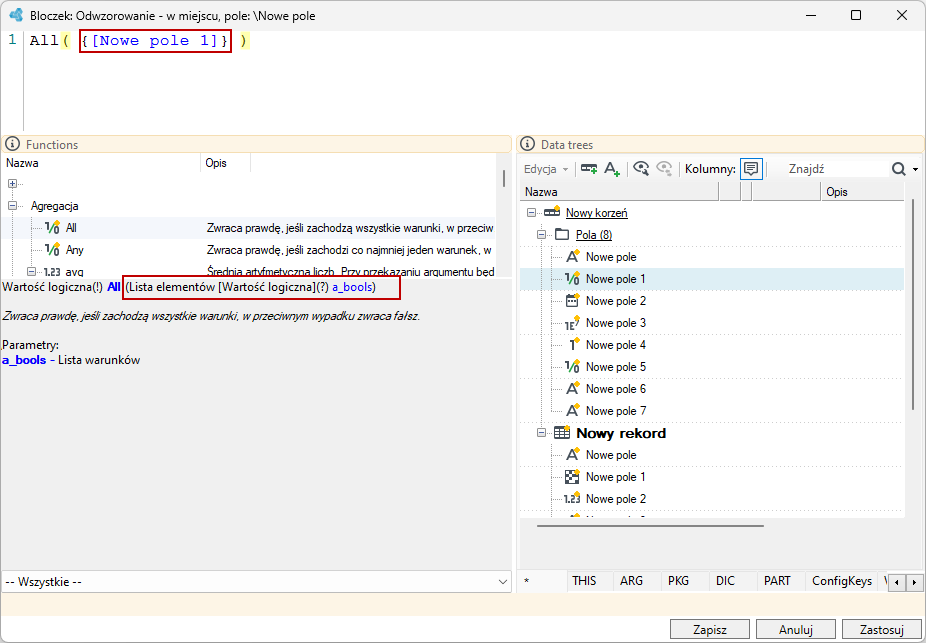Viewport: 926px width, 643px height.
Task: Click the calendar icon of Nowe pole 2
Action: (572, 301)
